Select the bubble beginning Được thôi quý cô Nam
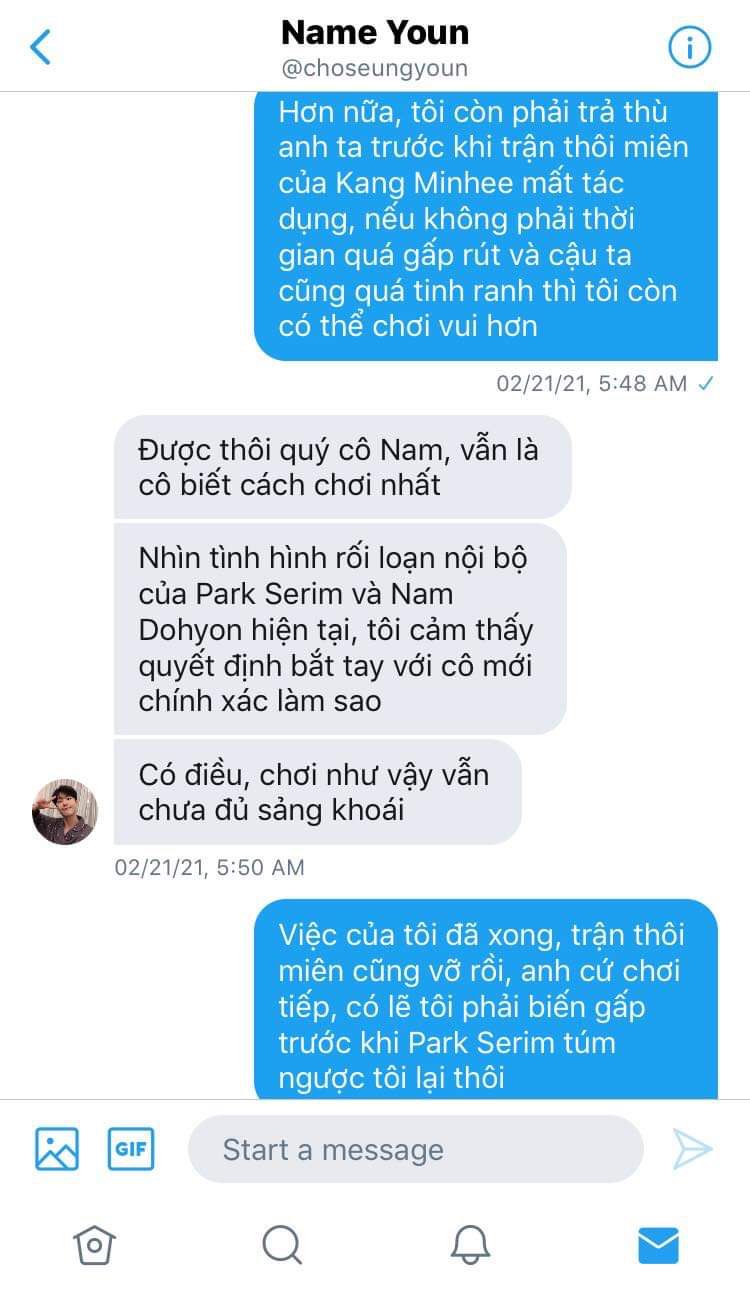Viewport: 750px width, 1297px height. pyautogui.click(x=342, y=467)
